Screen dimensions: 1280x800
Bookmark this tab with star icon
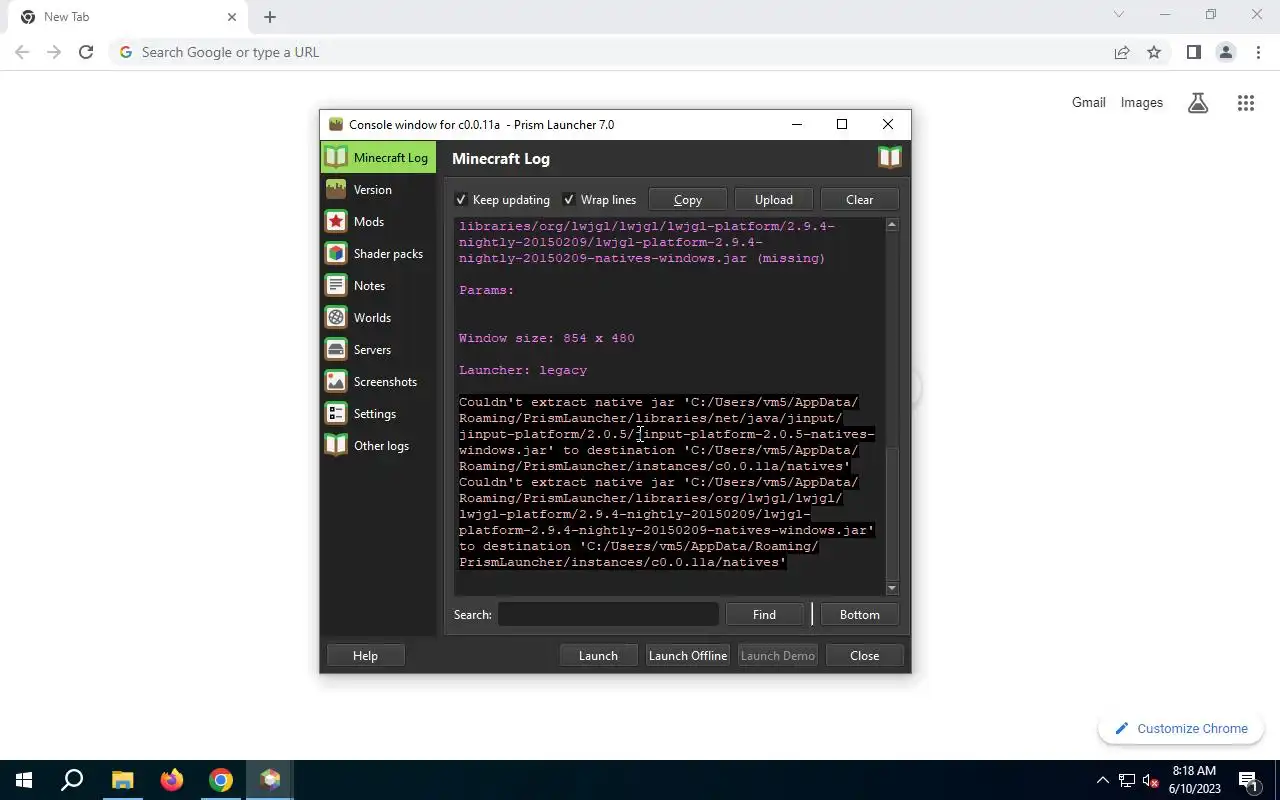coord(1154,52)
